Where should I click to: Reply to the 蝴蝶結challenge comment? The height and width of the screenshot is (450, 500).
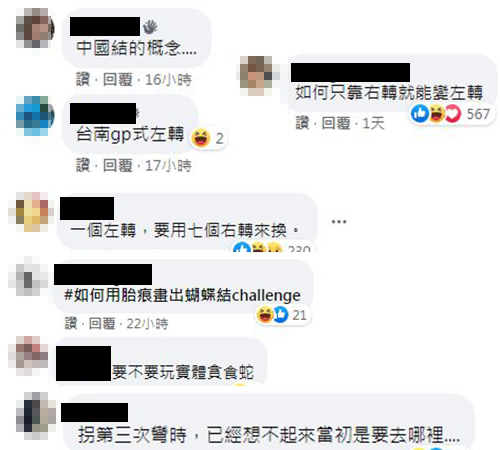click(x=102, y=323)
